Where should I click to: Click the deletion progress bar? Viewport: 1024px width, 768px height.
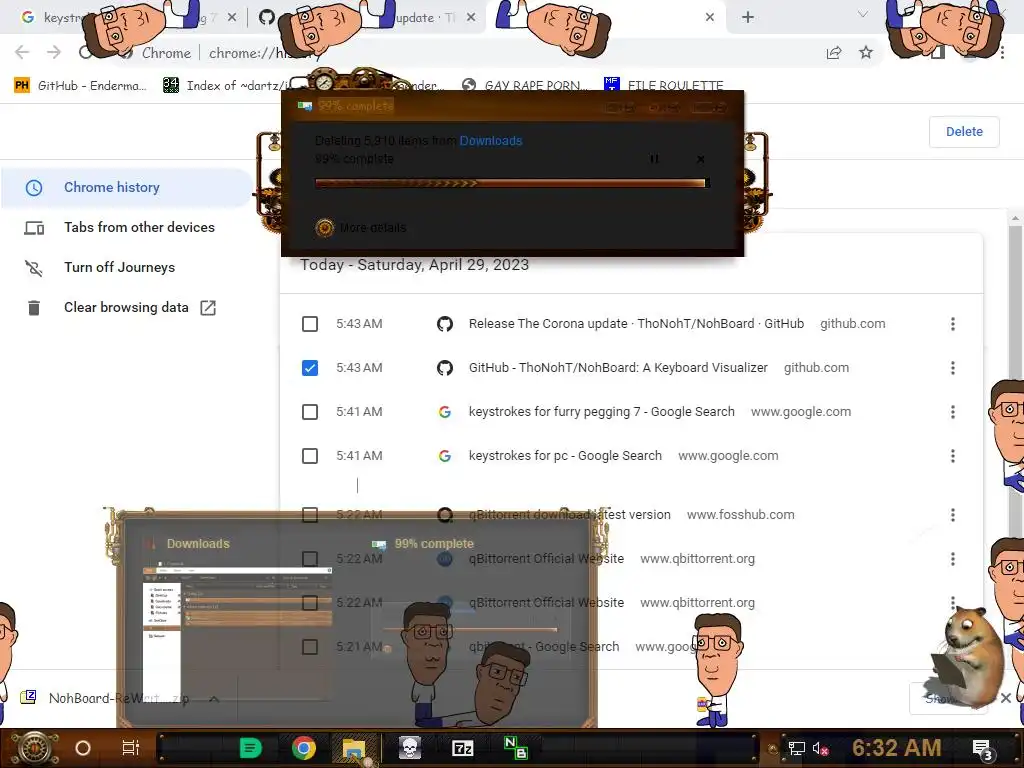(x=512, y=184)
